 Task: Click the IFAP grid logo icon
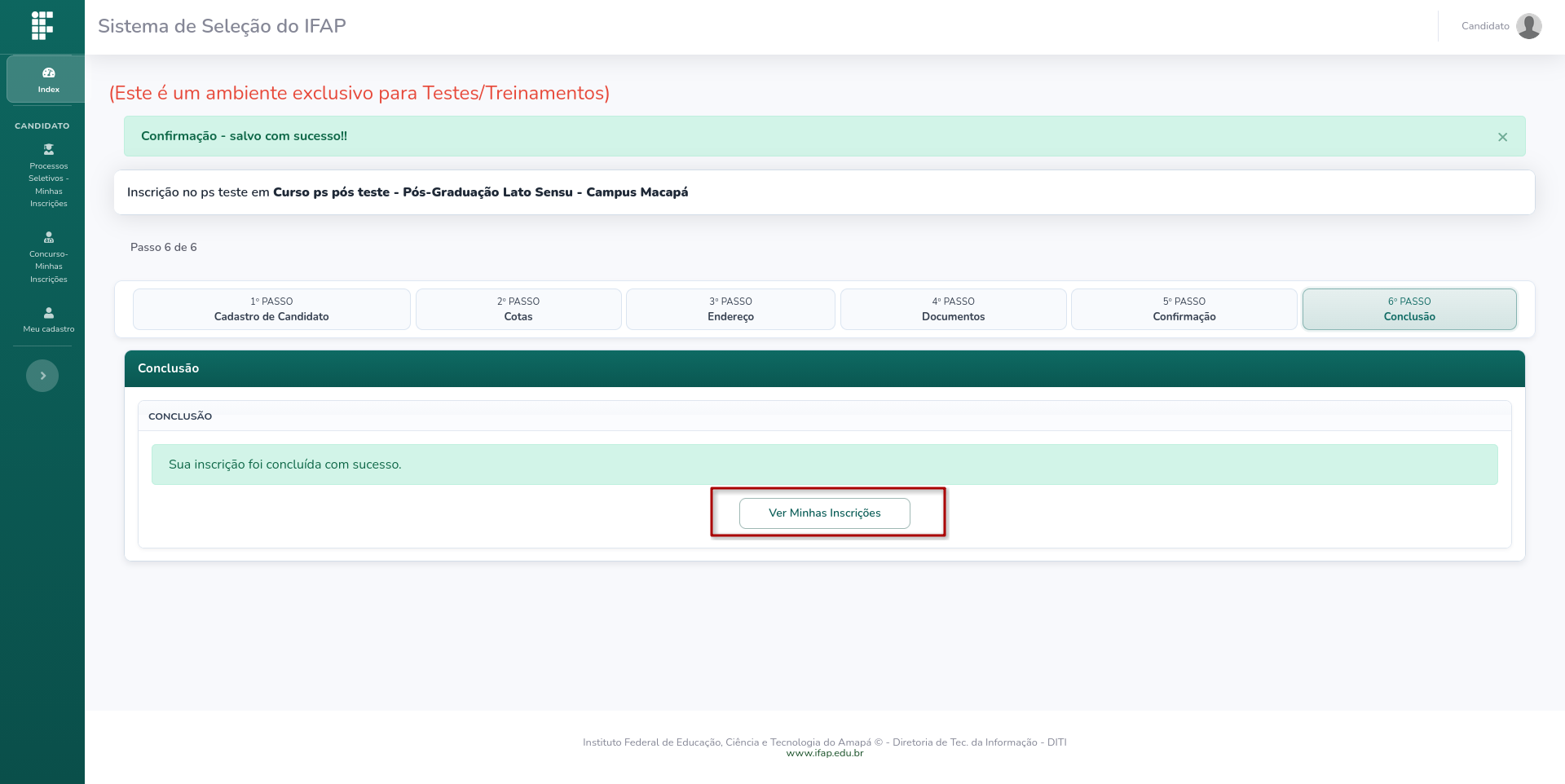(x=42, y=25)
